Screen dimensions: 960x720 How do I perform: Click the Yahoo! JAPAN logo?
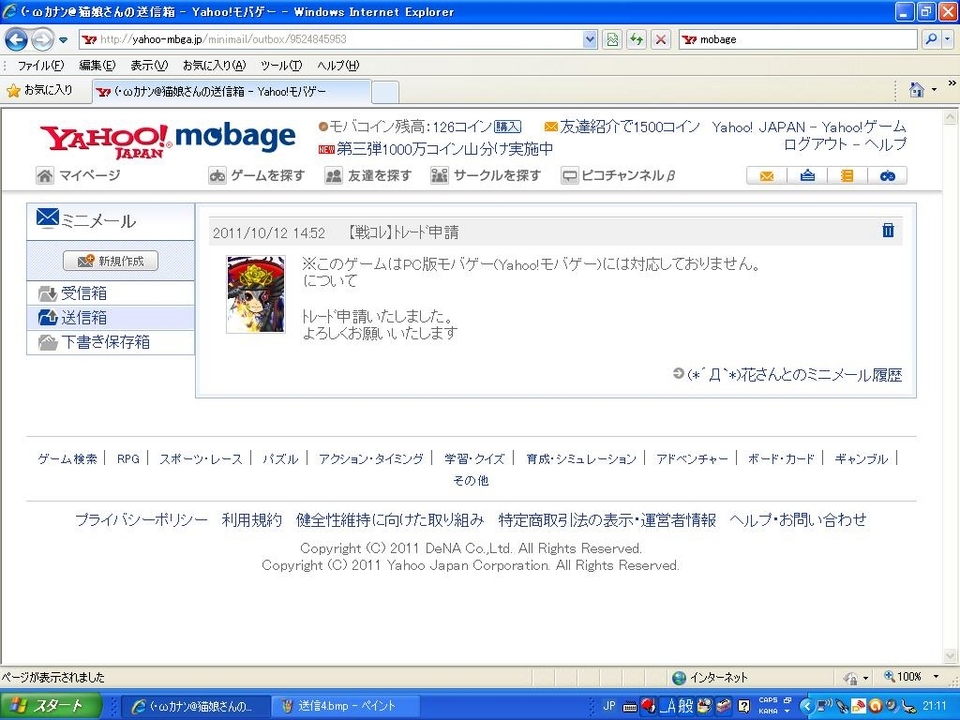coord(105,142)
